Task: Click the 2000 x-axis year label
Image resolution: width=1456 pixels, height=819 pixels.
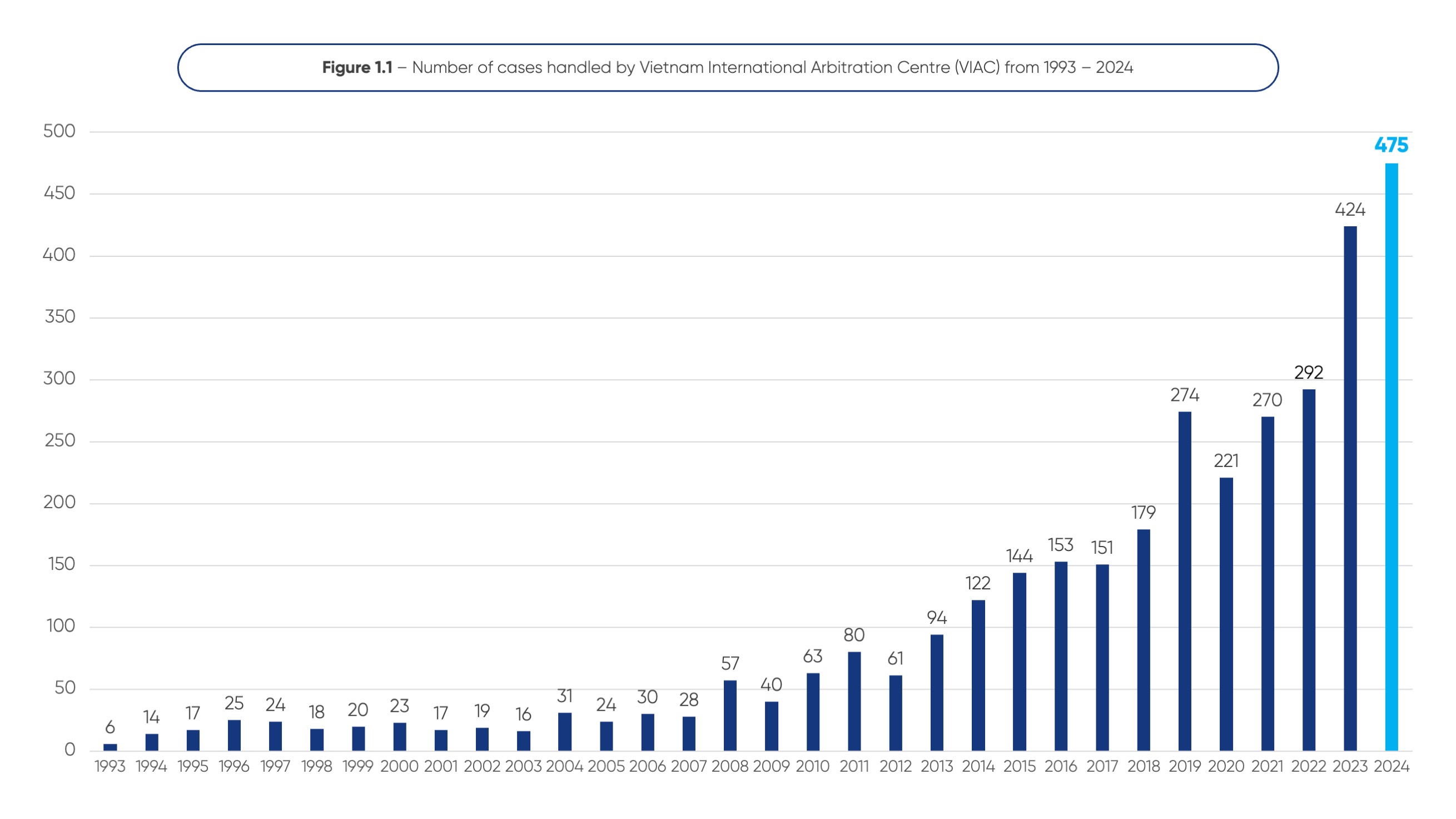Action: tap(399, 766)
